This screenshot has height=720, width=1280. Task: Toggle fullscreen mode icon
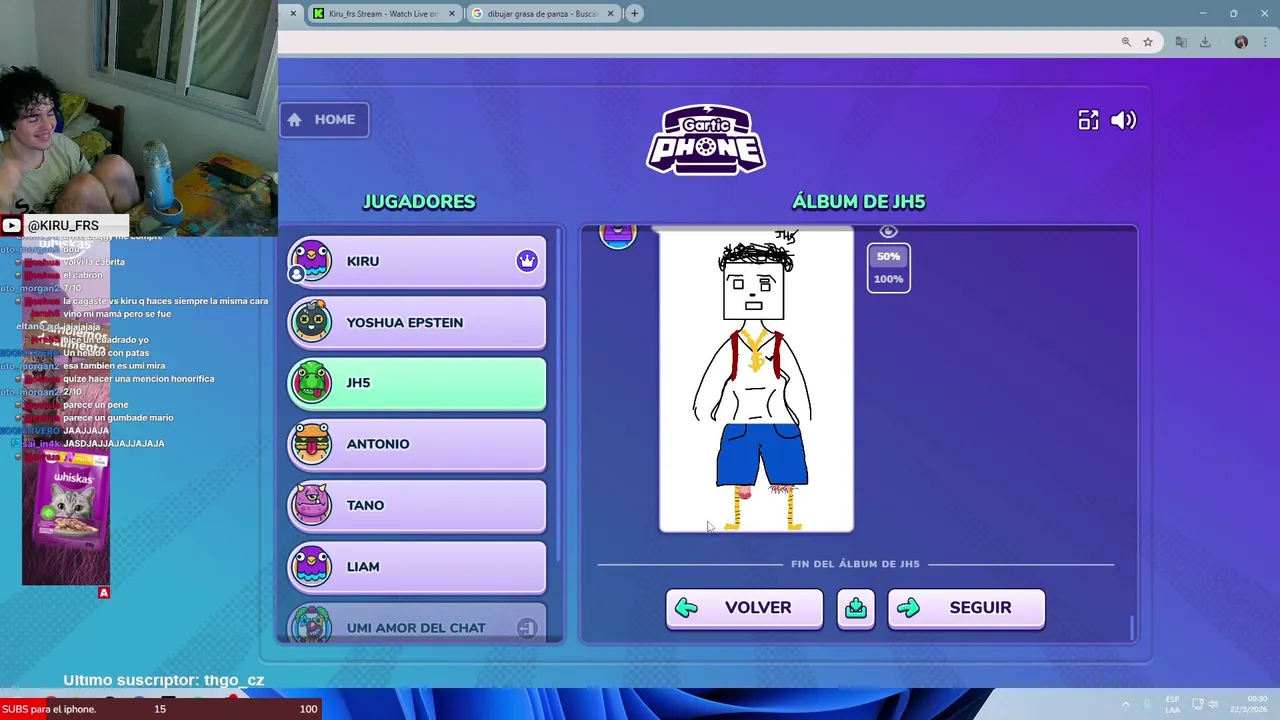tap(1088, 120)
